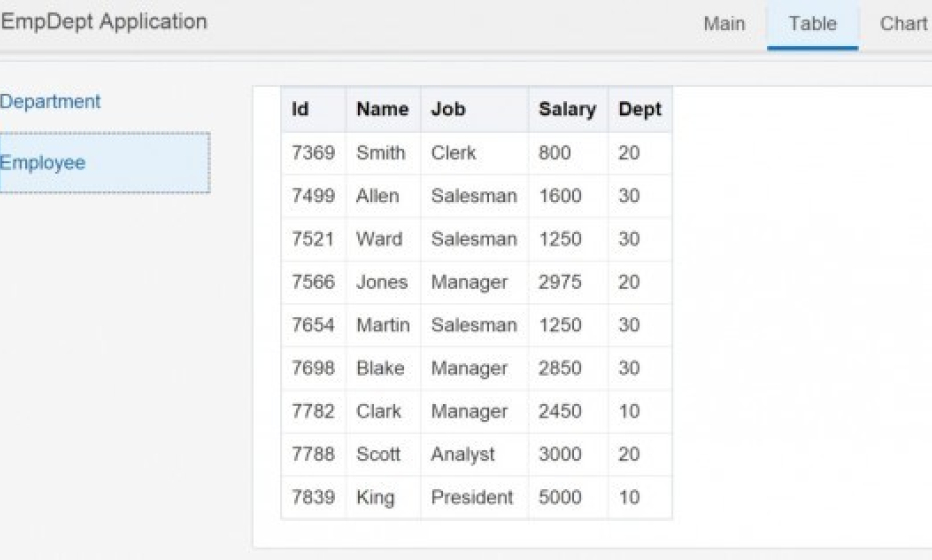Open the Chart tab
The width and height of the screenshot is (932, 560).
tap(903, 24)
